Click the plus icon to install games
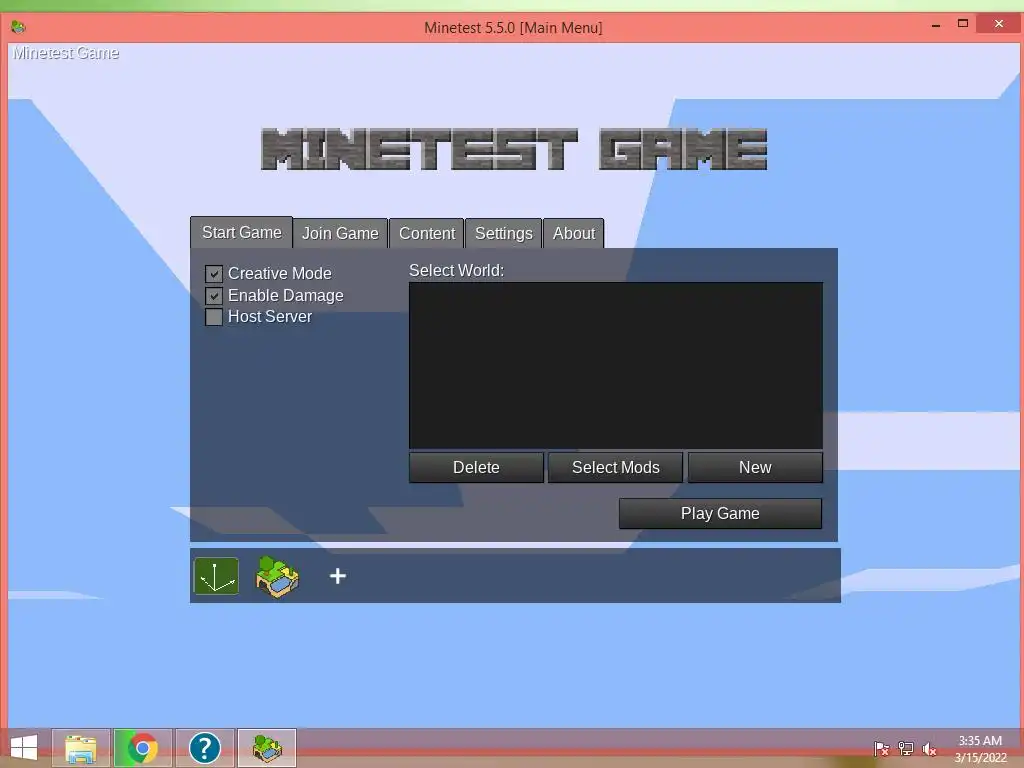Viewport: 1024px width, 768px height. [338, 576]
